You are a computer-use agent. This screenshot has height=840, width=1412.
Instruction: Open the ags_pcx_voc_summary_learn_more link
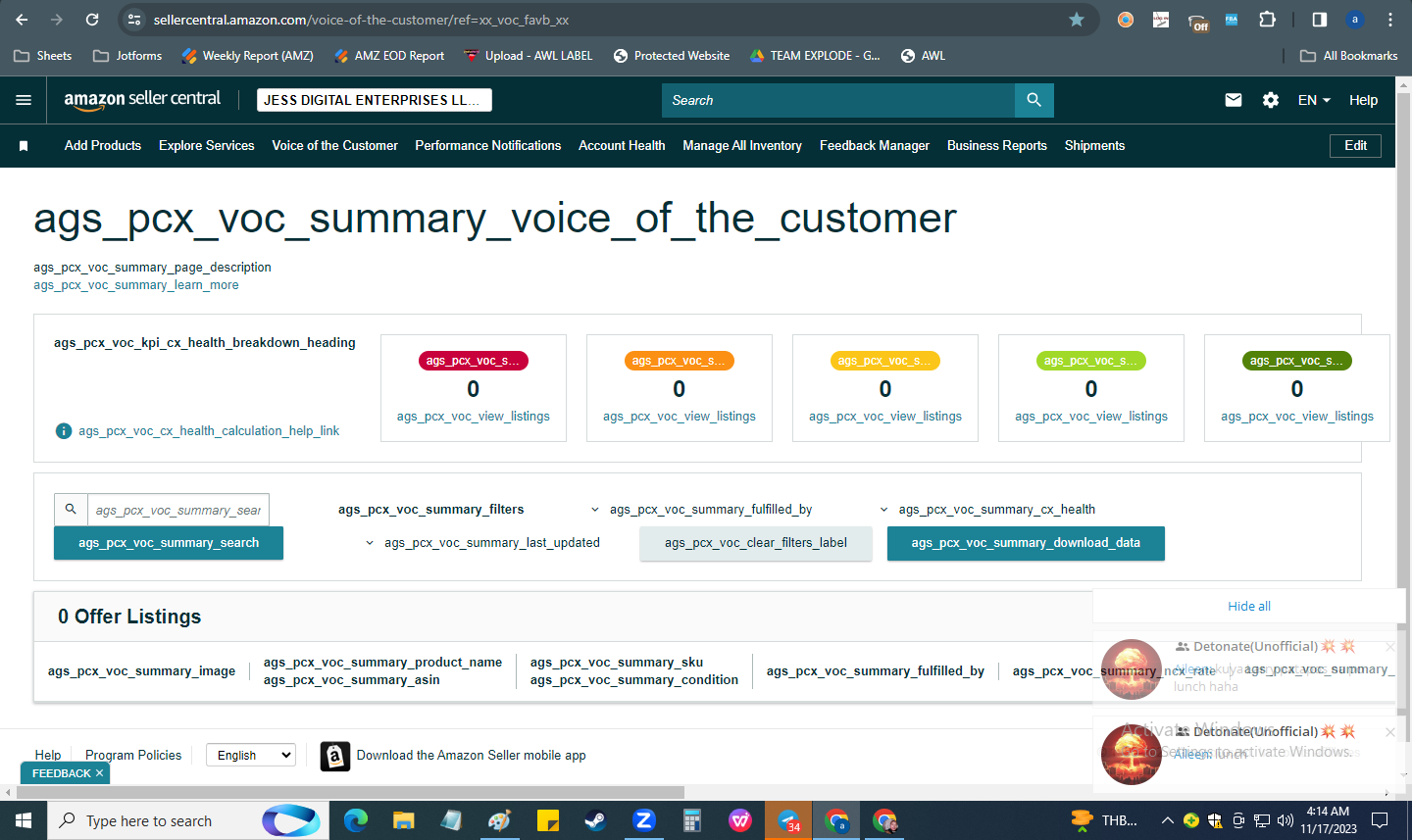pyautogui.click(x=136, y=285)
